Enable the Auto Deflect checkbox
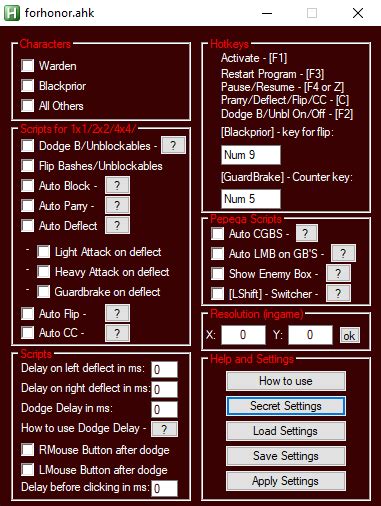Image resolution: width=381 pixels, height=506 pixels. [x=27, y=226]
